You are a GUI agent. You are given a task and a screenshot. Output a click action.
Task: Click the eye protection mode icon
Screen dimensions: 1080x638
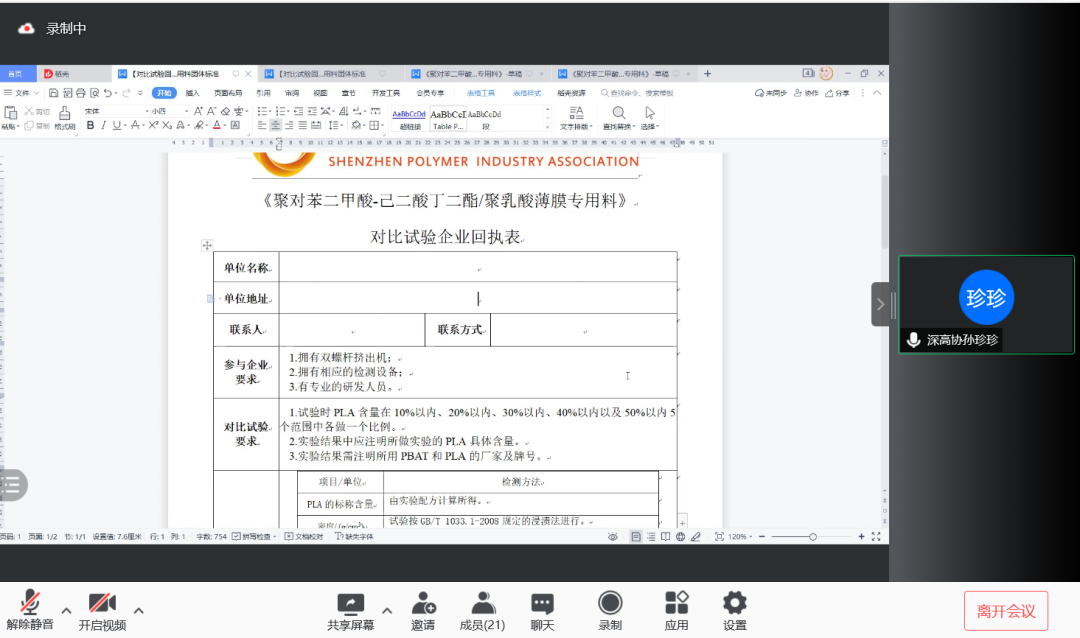(612, 537)
